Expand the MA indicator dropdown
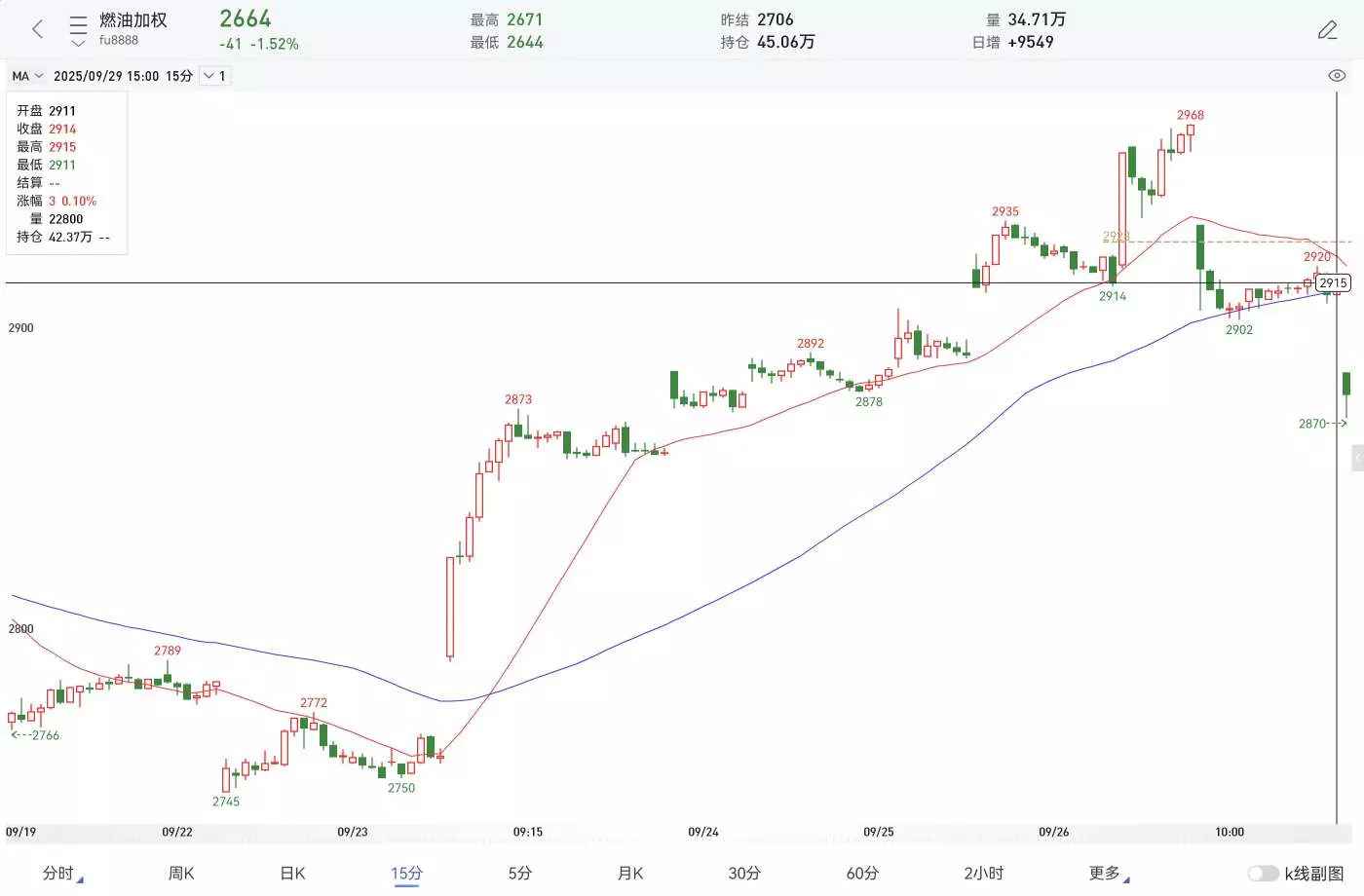 click(x=27, y=76)
